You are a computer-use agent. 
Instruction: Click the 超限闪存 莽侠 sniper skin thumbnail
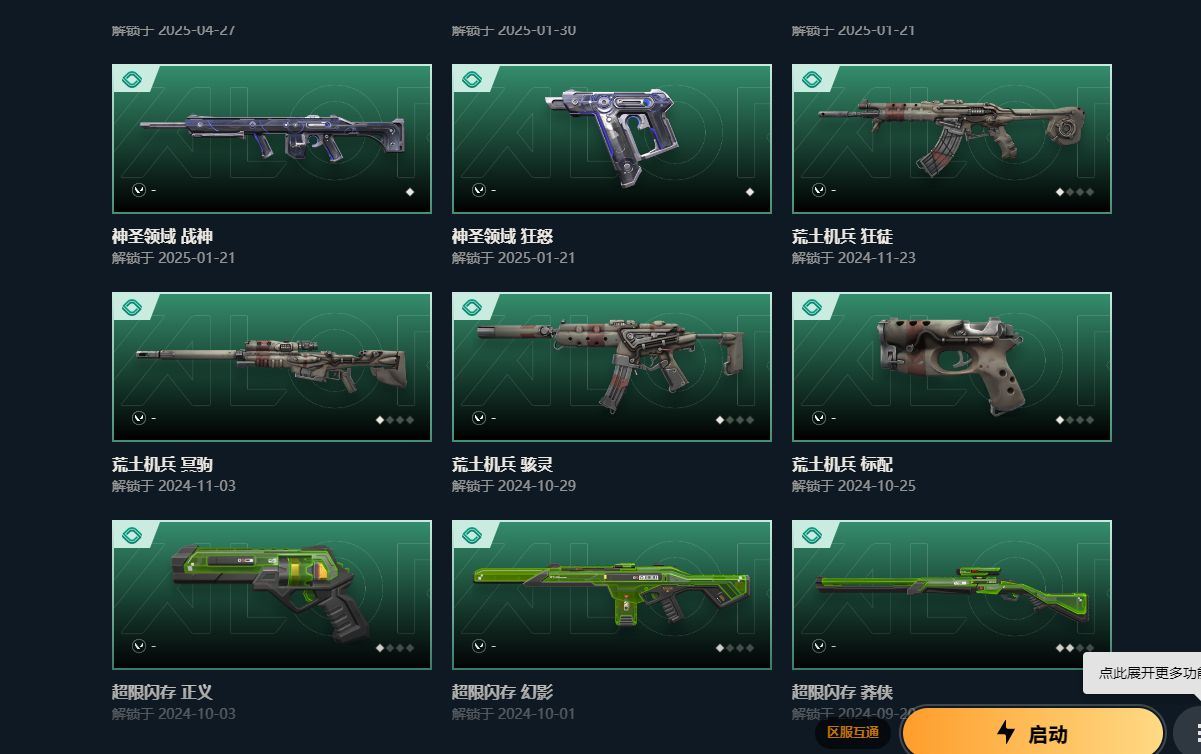tap(952, 595)
